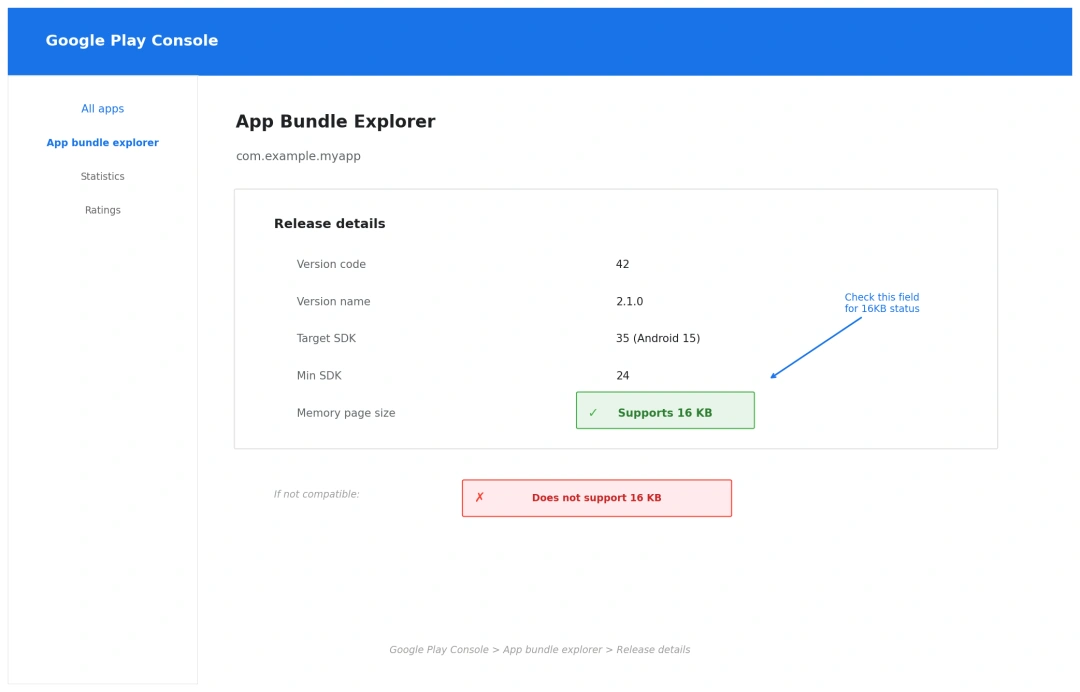Click the Does not support 16 KB badge
1080x692 pixels.
[596, 497]
